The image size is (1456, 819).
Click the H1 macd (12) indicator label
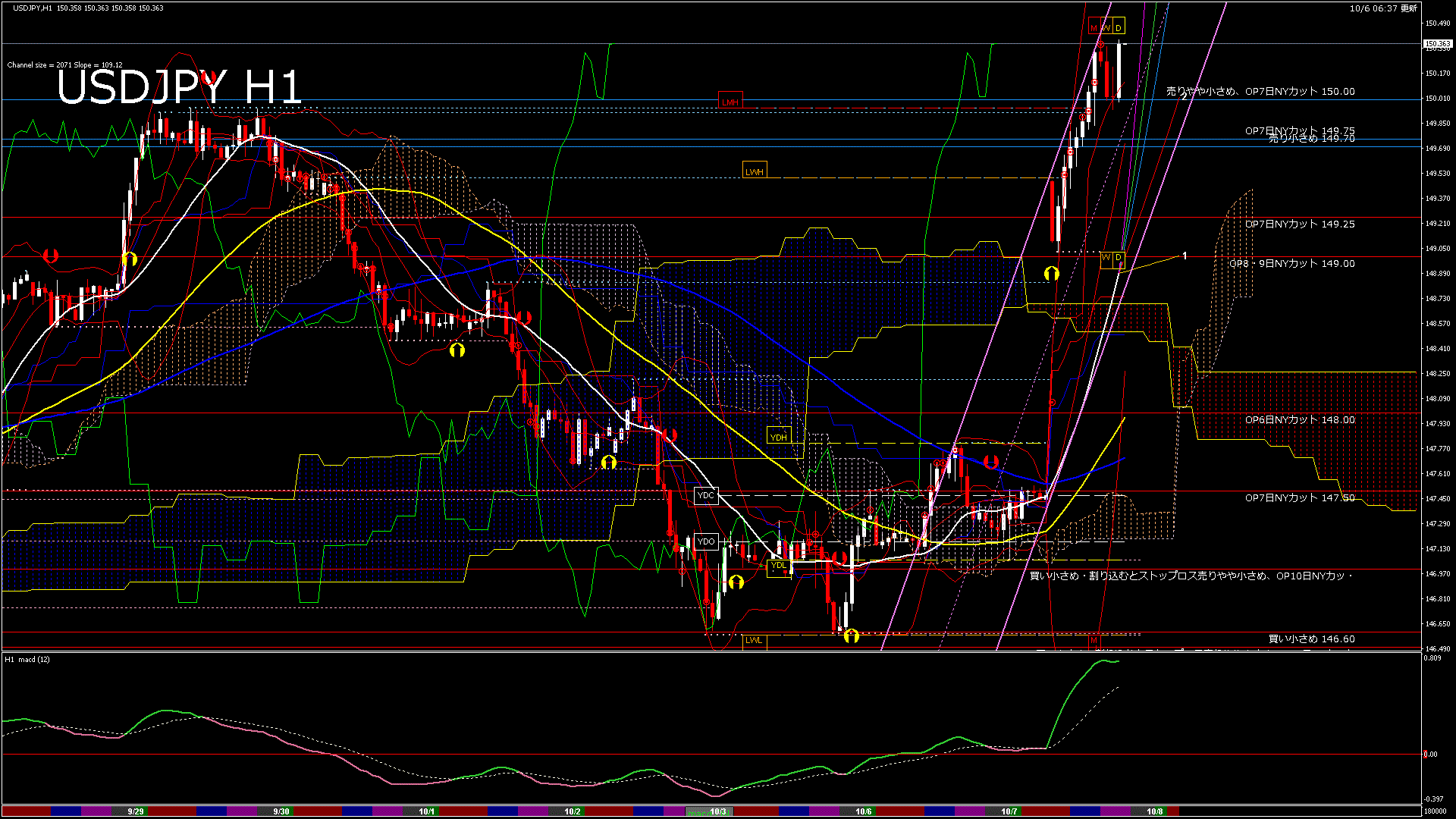[27, 659]
